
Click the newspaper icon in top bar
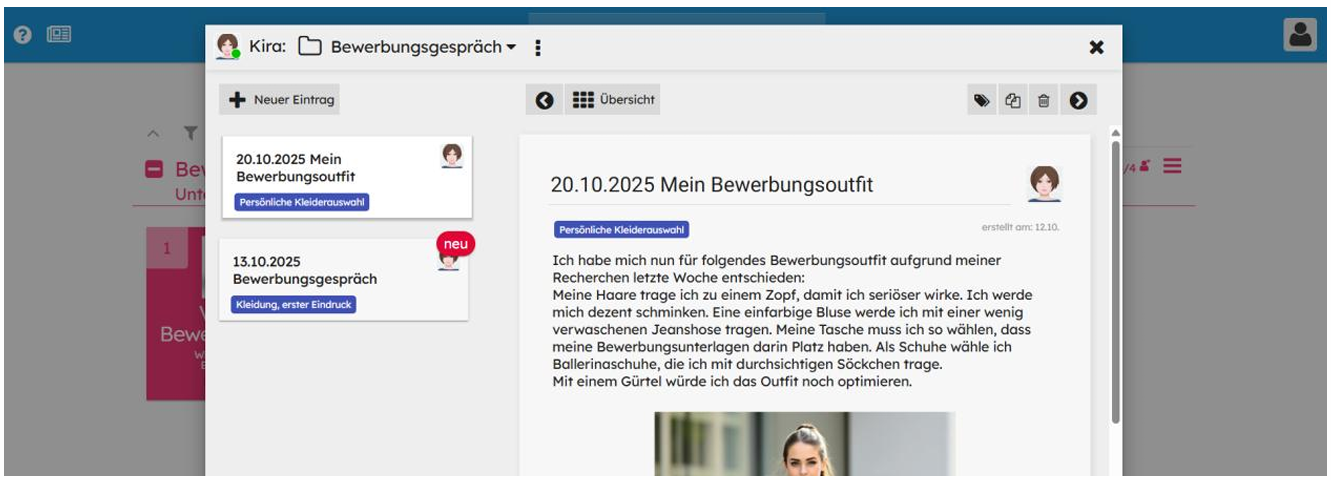(56, 34)
